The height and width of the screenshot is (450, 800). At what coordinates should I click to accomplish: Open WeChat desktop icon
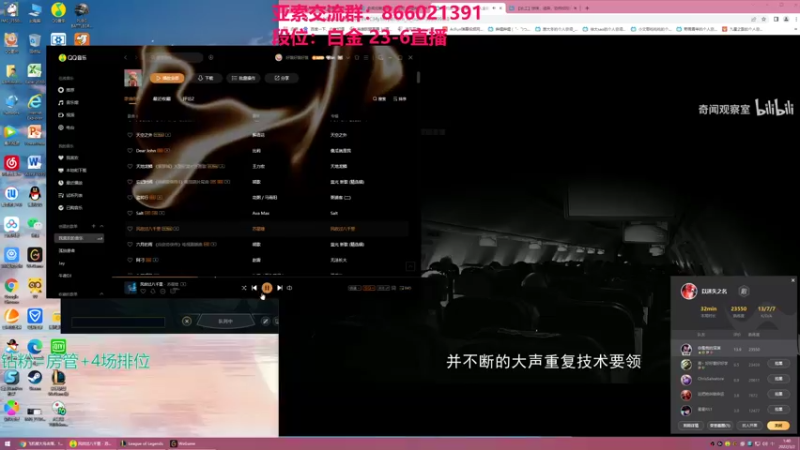[x=35, y=226]
